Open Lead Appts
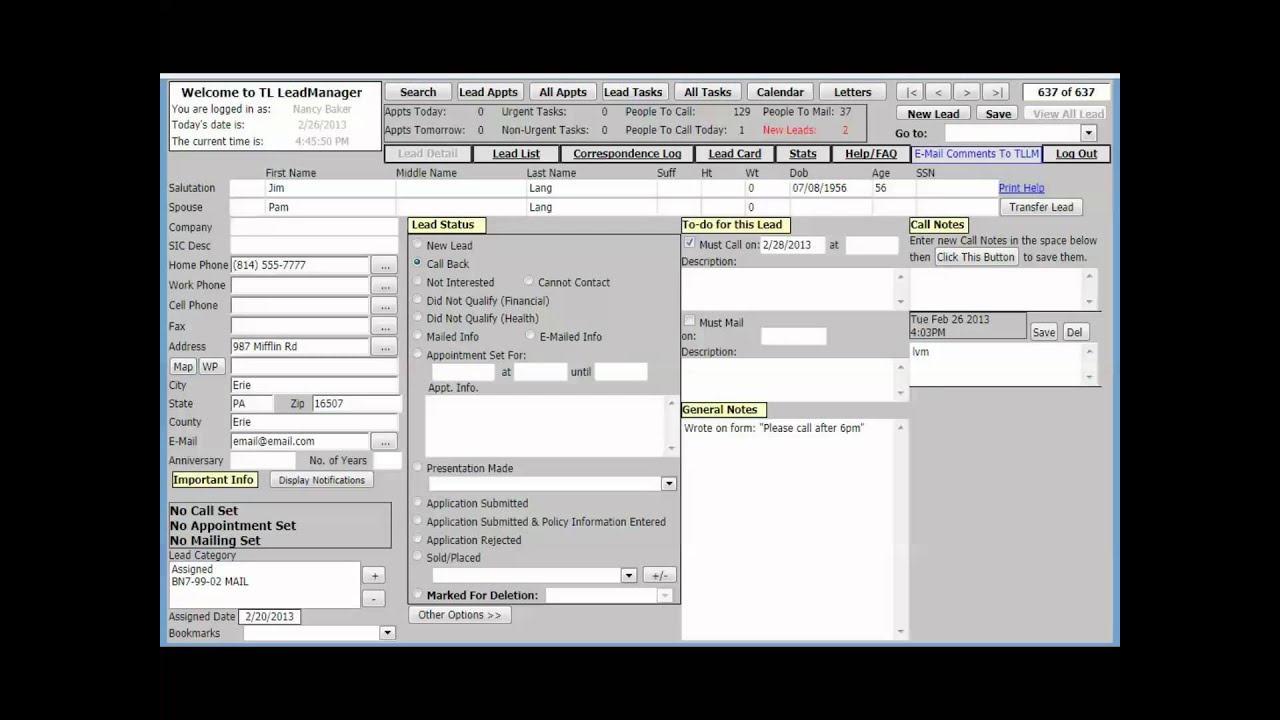 point(488,92)
